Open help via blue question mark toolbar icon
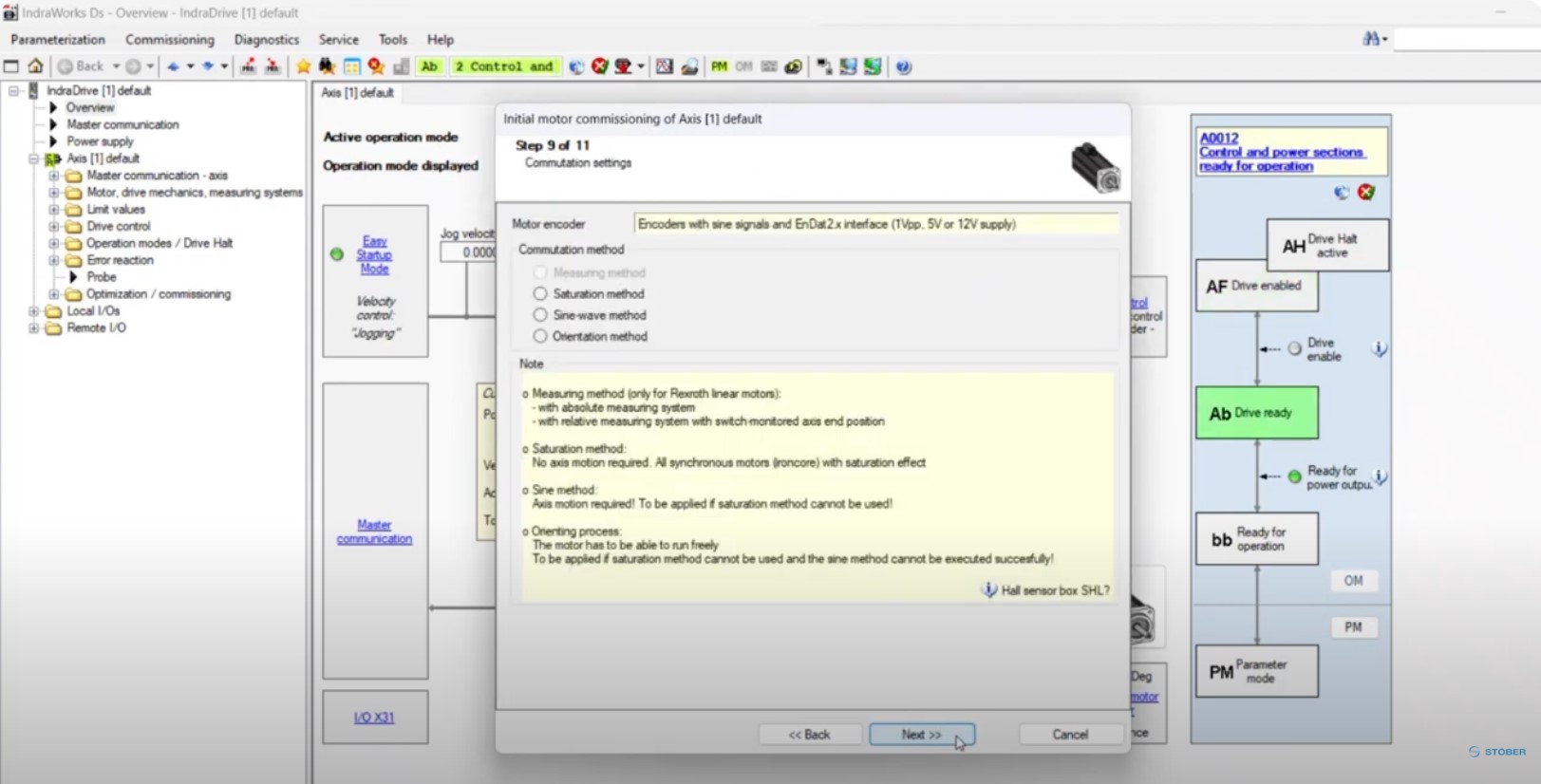The width and height of the screenshot is (1541, 784). [903, 66]
